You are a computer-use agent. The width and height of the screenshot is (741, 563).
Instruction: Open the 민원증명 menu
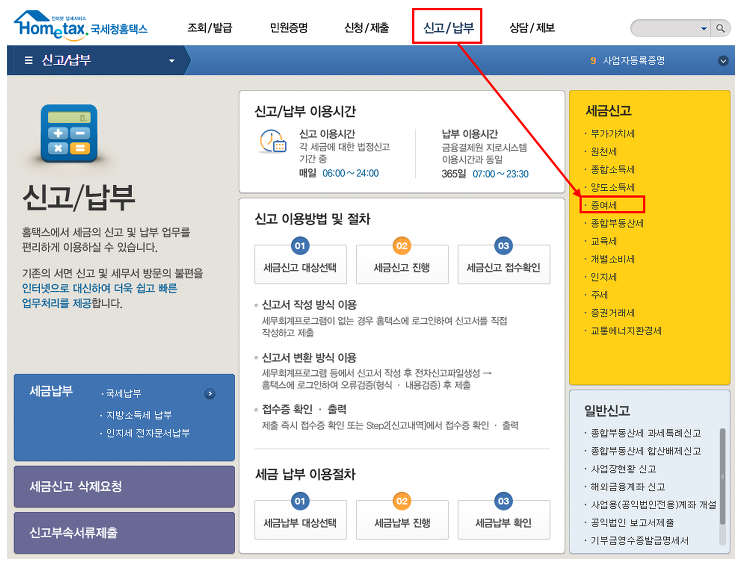coord(289,28)
